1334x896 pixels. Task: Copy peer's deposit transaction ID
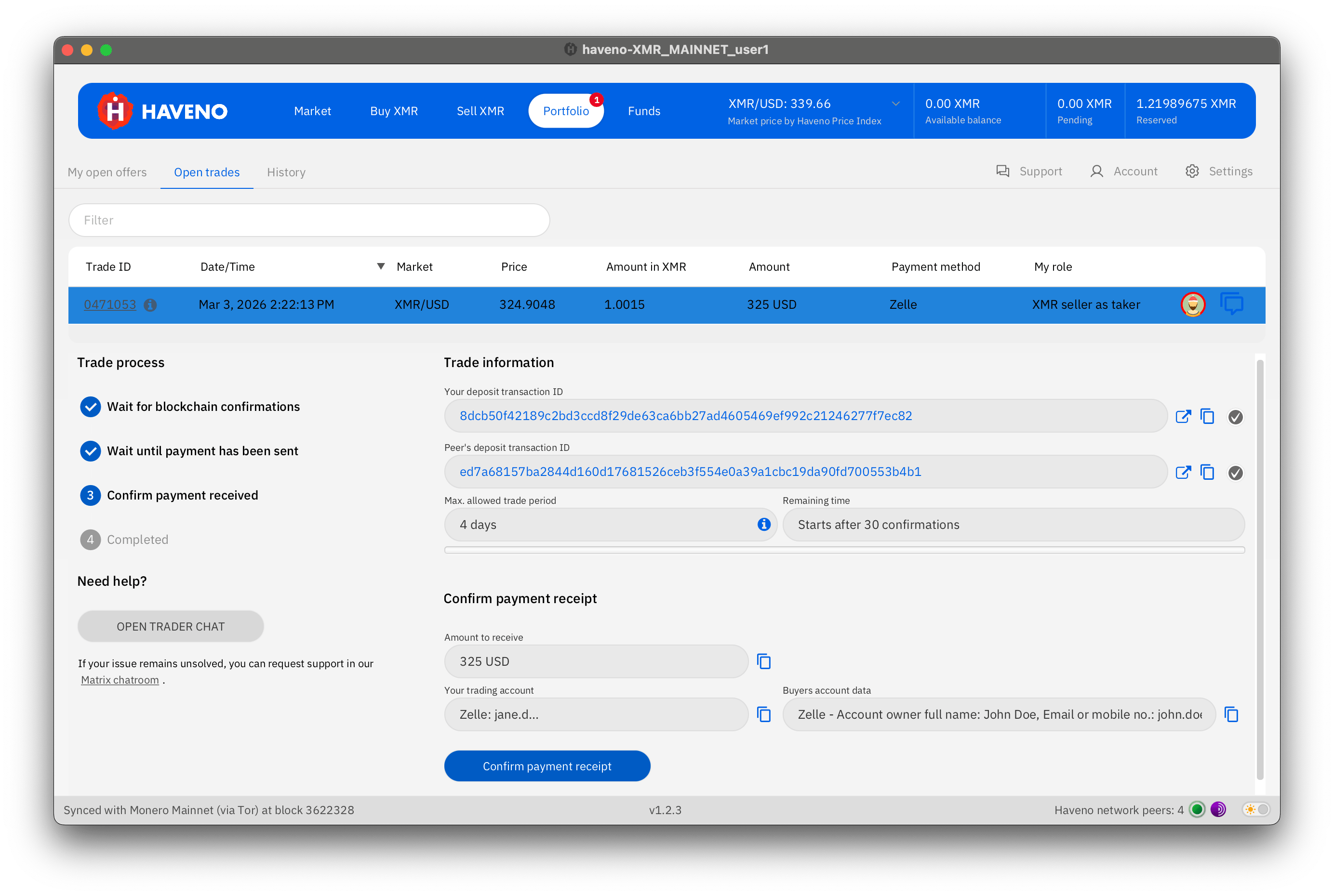point(1207,473)
